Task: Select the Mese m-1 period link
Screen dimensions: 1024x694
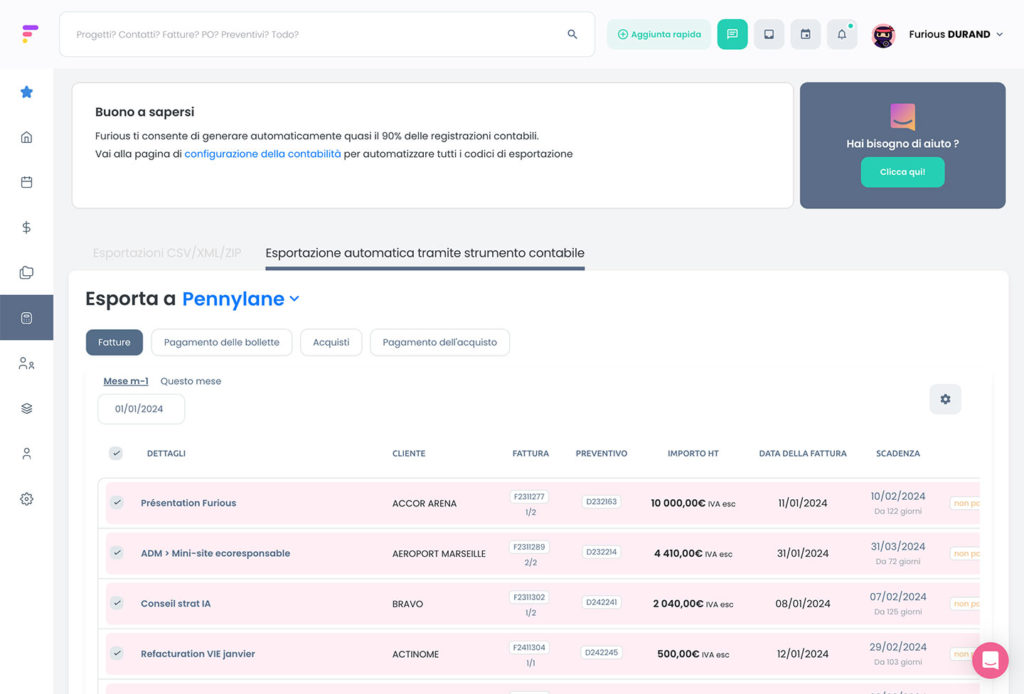Action: click(126, 381)
